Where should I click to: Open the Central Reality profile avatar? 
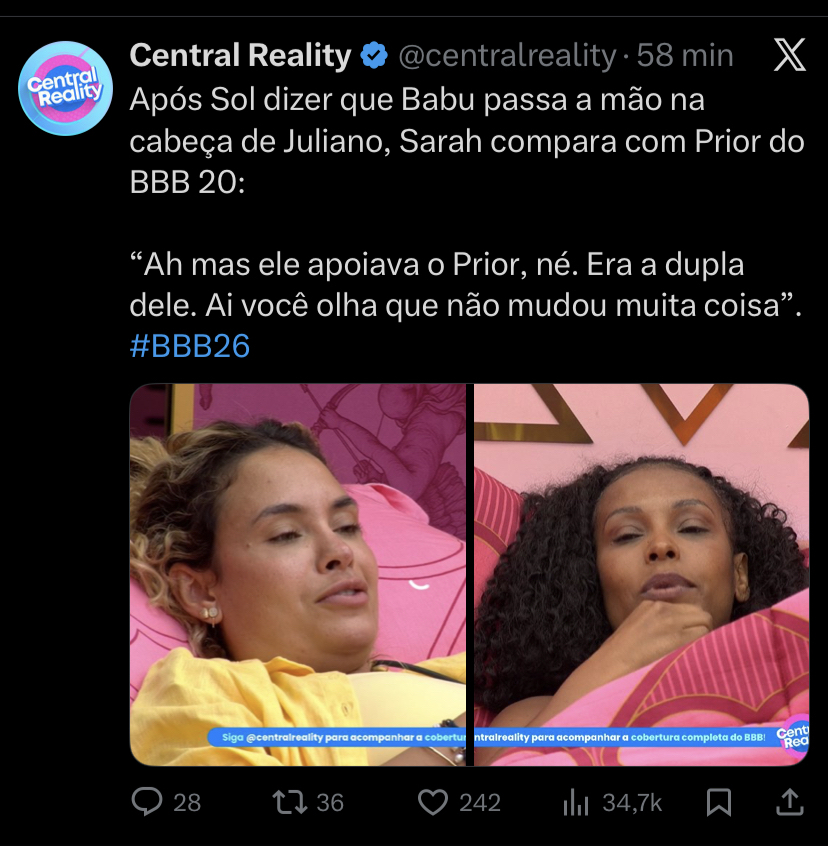65,88
